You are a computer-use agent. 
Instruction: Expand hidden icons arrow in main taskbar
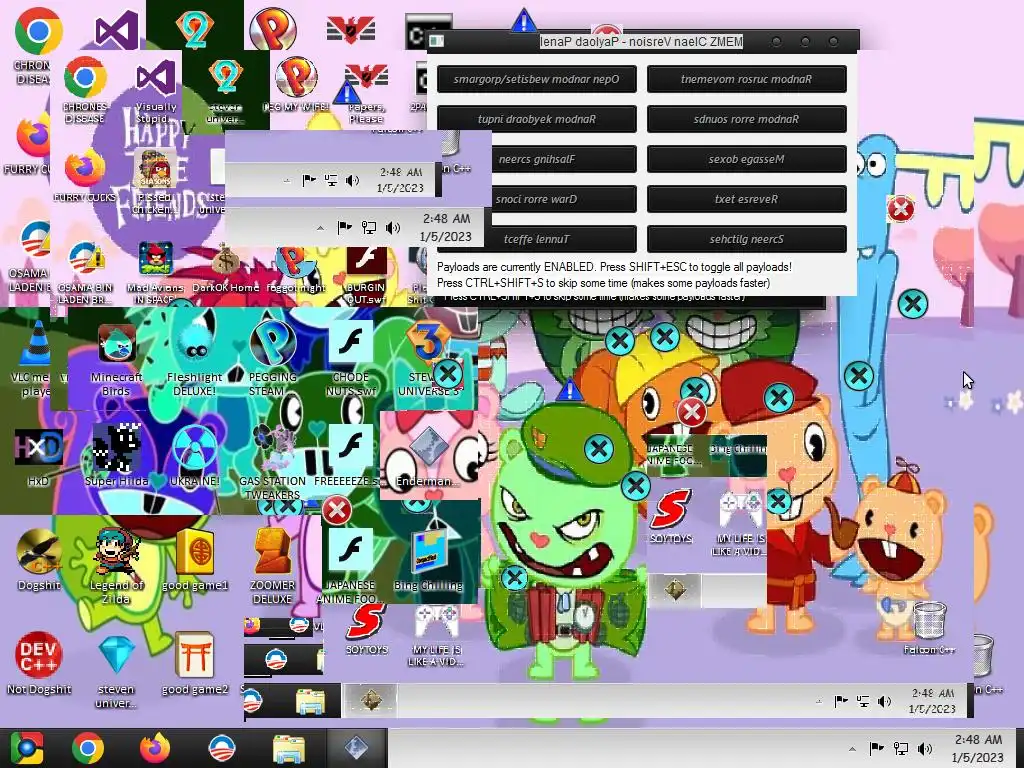coord(852,748)
